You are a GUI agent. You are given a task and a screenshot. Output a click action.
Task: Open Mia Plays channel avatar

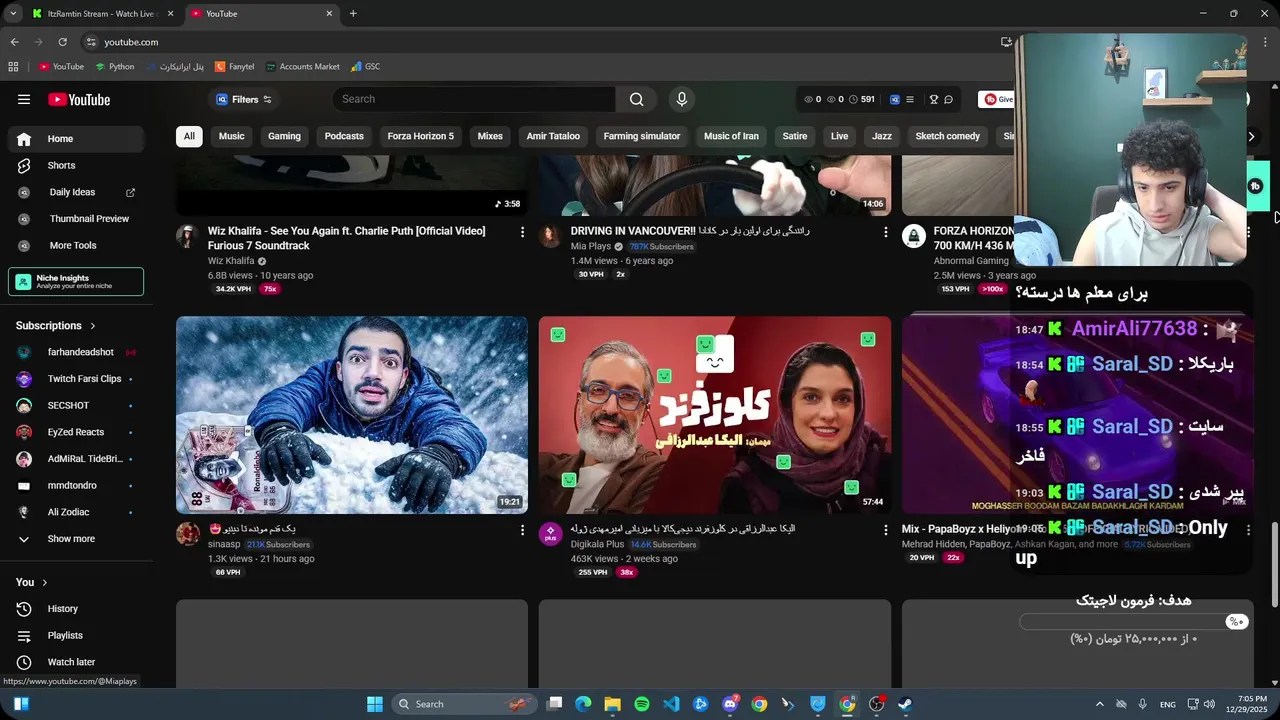point(550,236)
